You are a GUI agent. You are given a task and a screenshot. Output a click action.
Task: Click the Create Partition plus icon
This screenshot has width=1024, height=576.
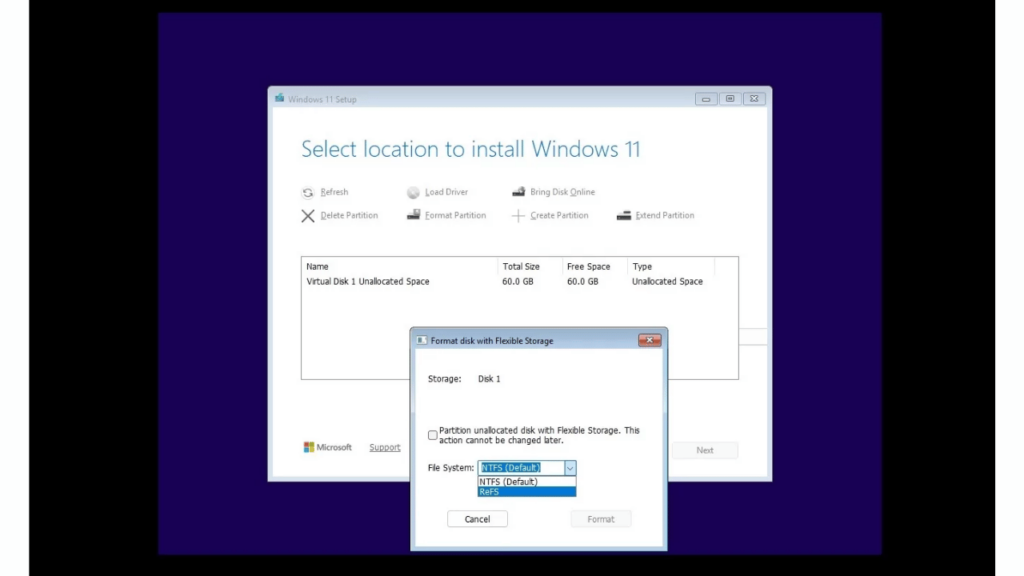point(520,215)
